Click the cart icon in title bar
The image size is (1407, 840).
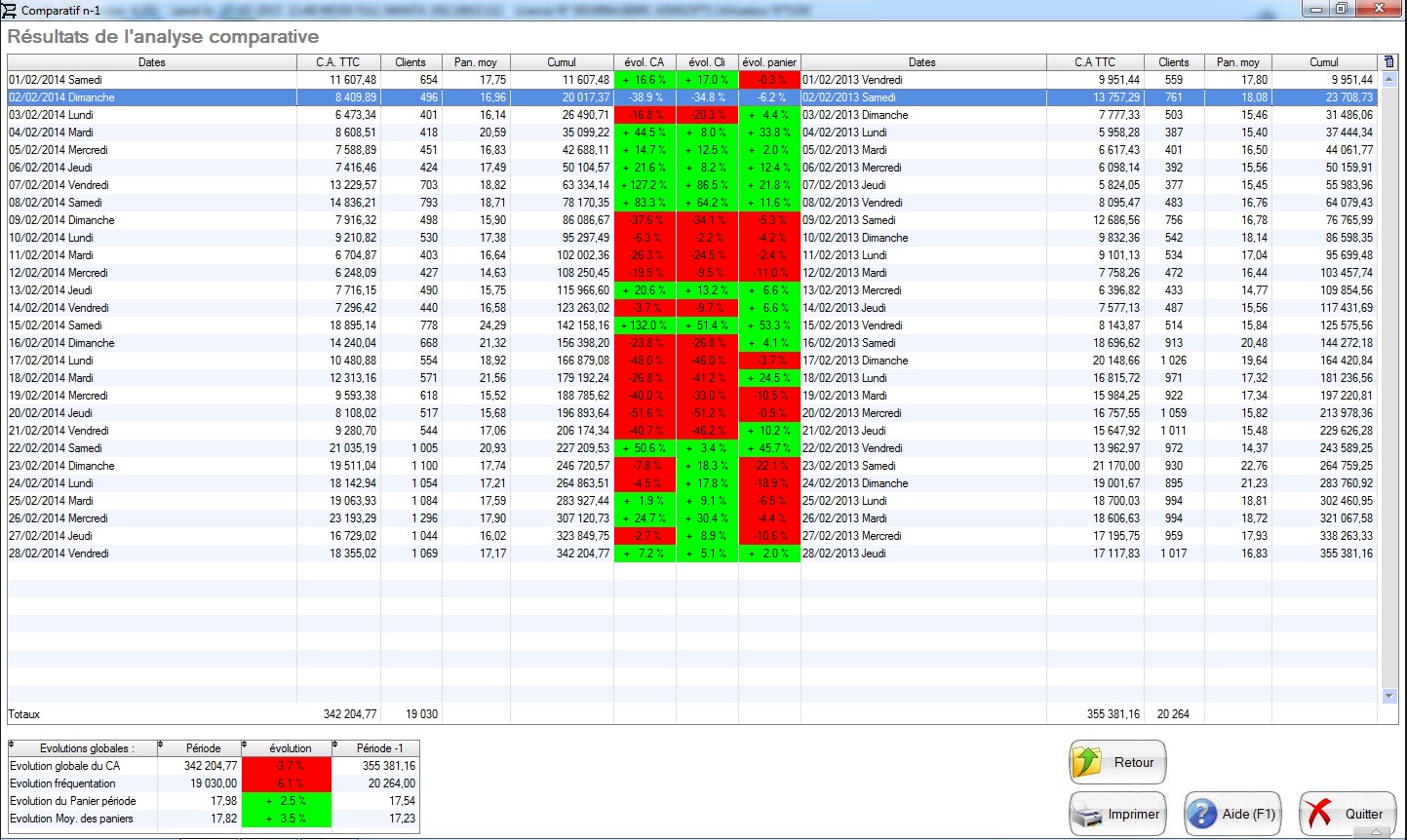tap(10, 10)
